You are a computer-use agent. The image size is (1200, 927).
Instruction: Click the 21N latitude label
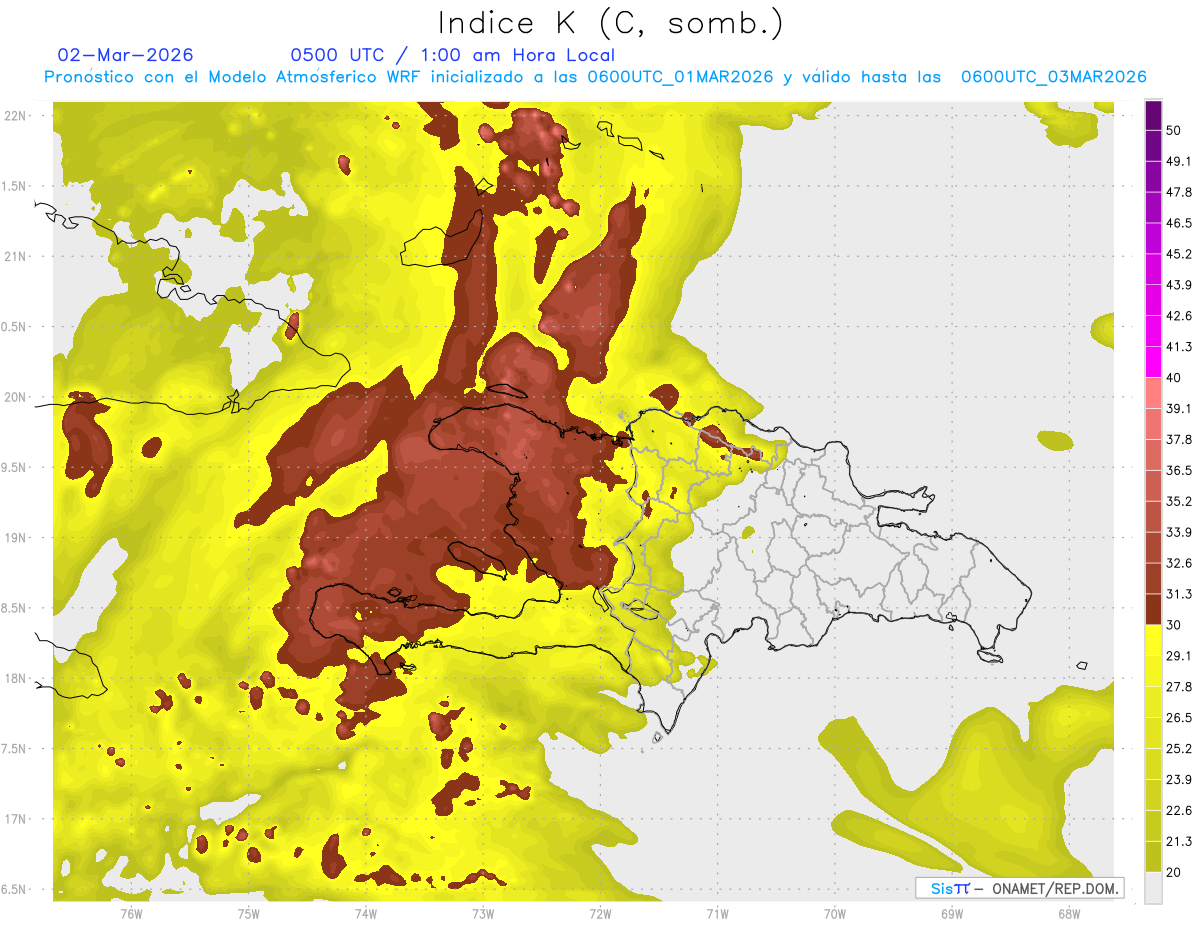tap(16, 256)
